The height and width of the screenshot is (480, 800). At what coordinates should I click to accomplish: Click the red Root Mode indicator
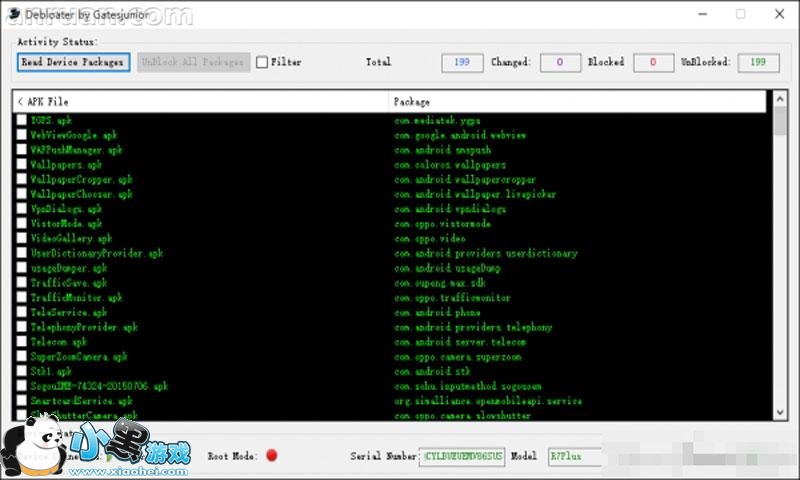pyautogui.click(x=271, y=456)
